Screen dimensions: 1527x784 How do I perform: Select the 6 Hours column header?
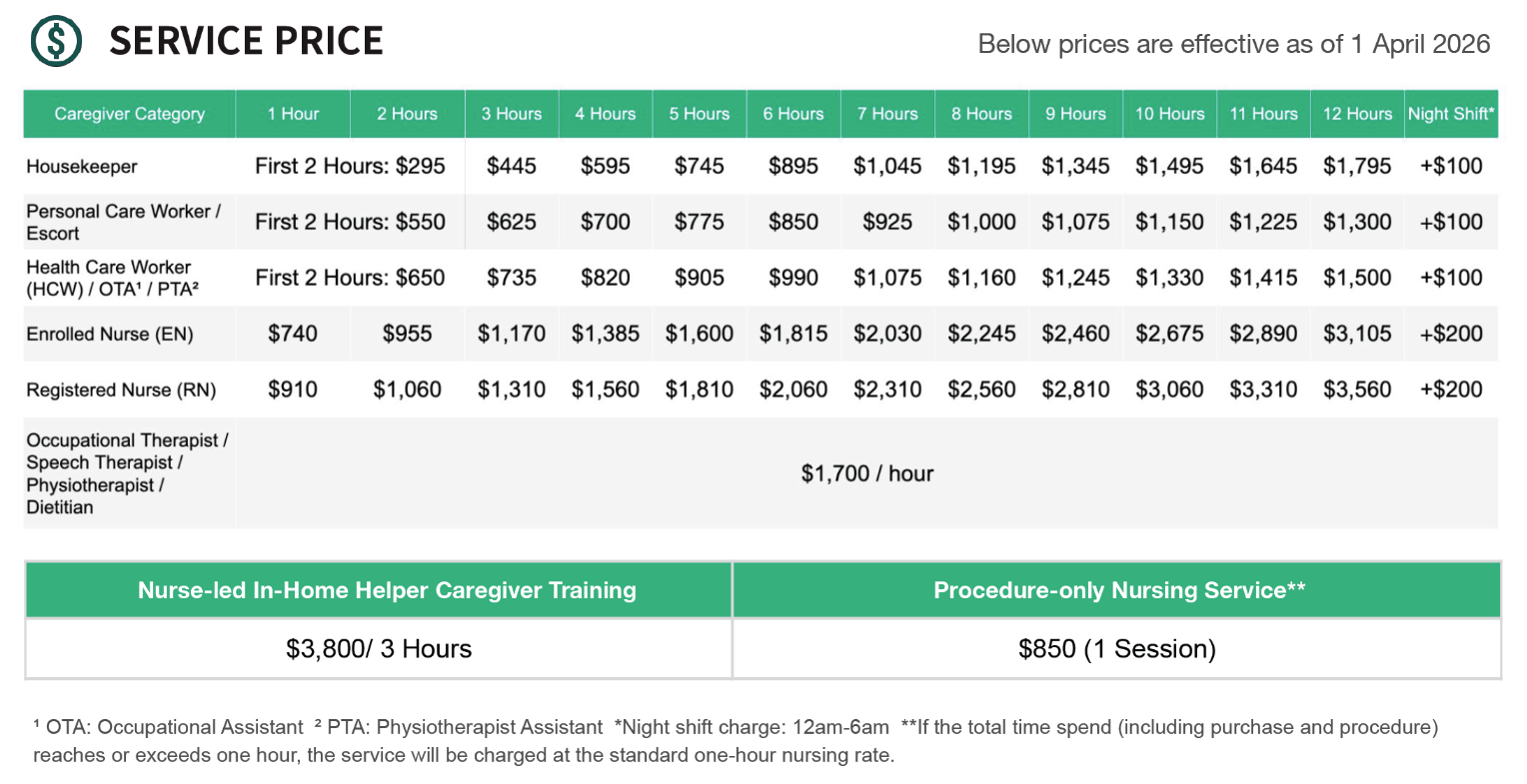(792, 114)
